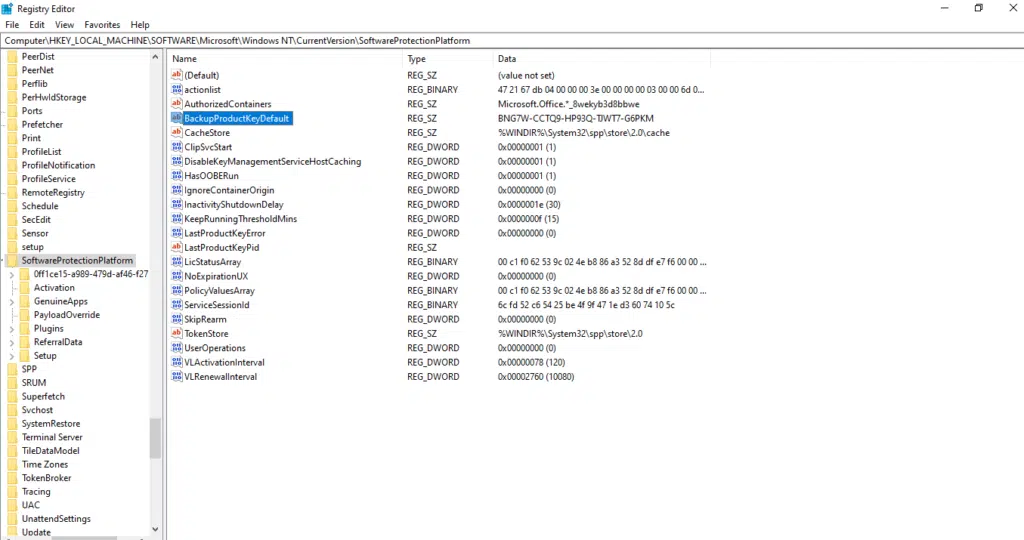Select the PayloadOverride tree key
The width and height of the screenshot is (1024, 540).
67,315
